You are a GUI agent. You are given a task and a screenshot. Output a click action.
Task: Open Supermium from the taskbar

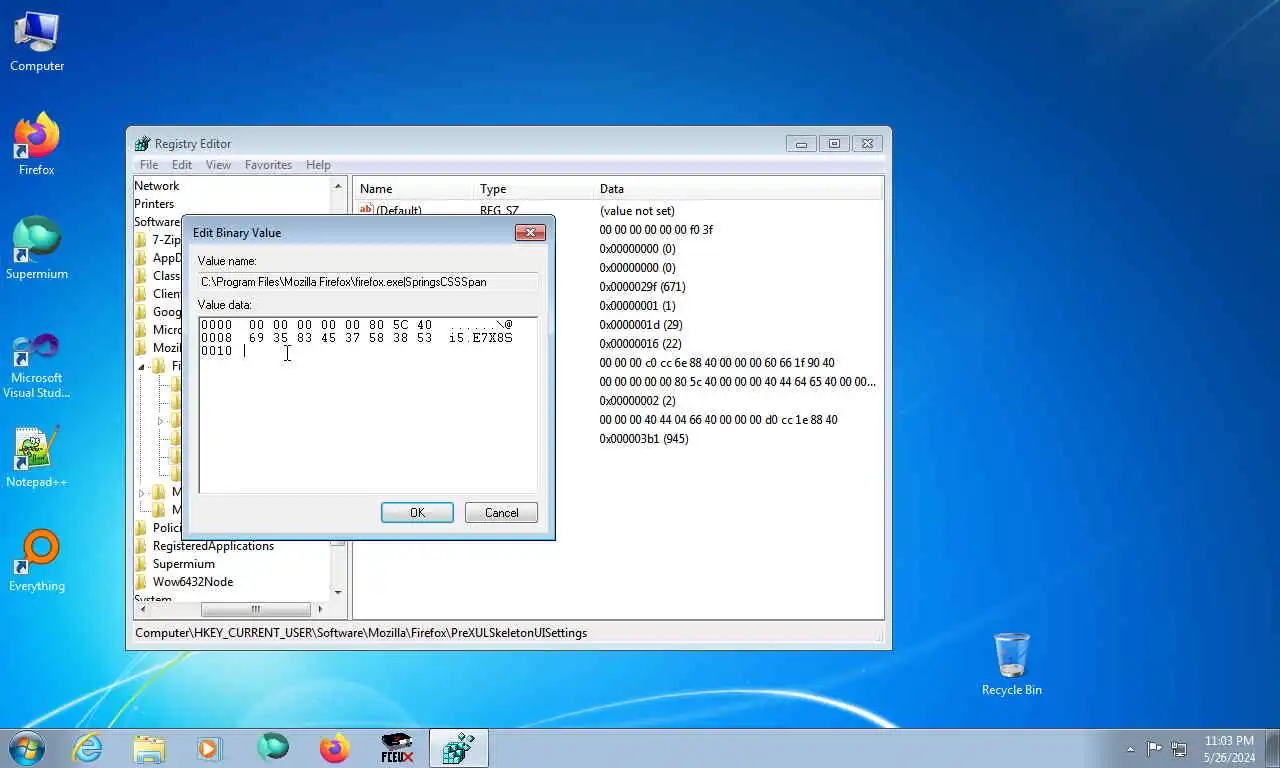tap(272, 748)
